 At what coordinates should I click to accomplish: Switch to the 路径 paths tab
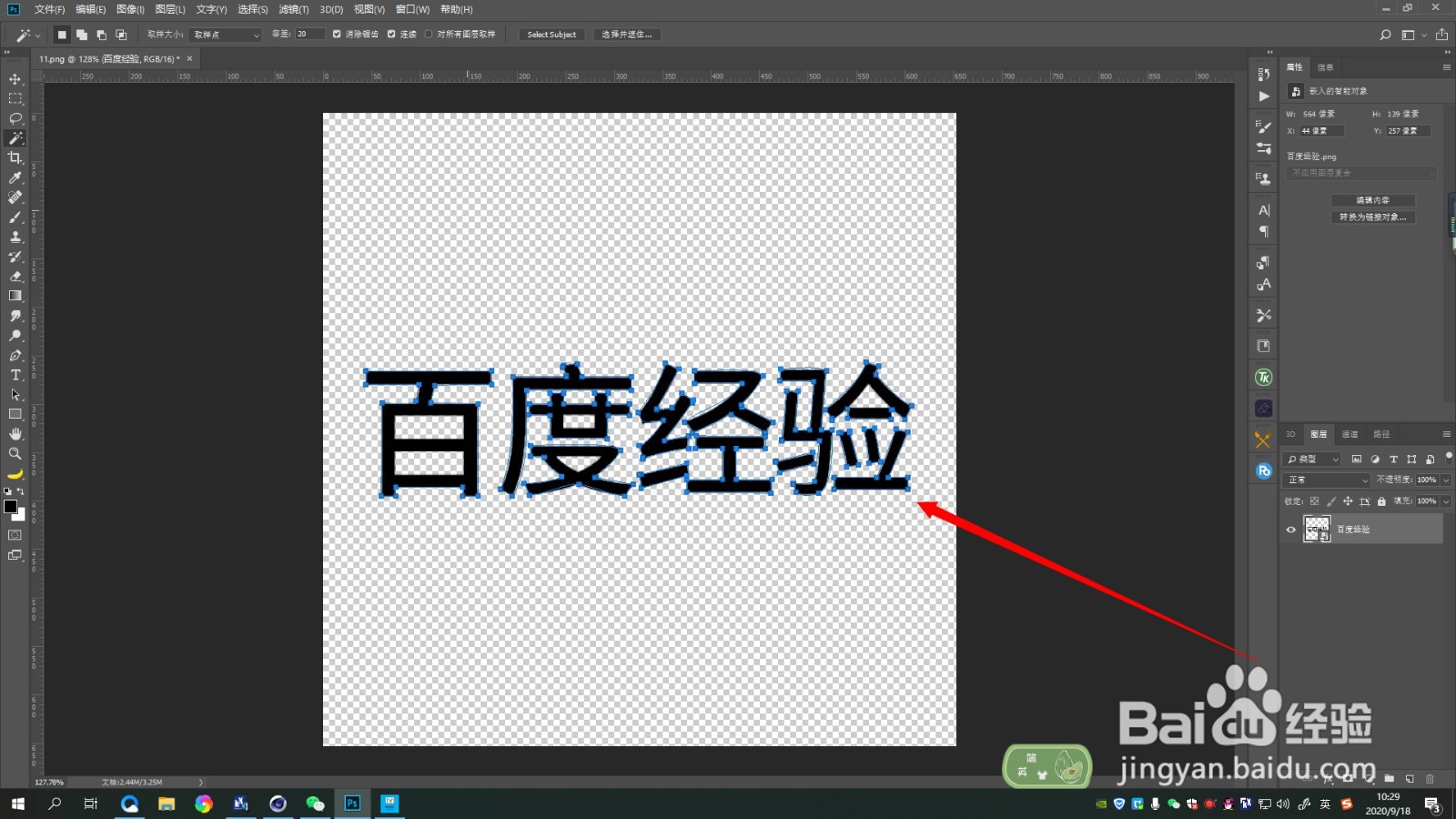click(1381, 434)
